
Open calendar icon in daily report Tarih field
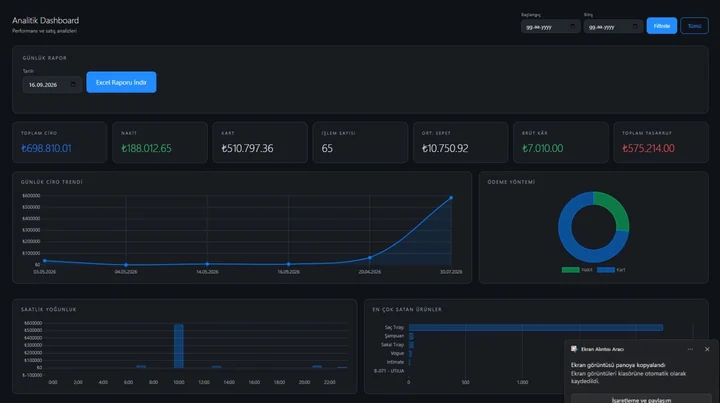click(x=73, y=84)
